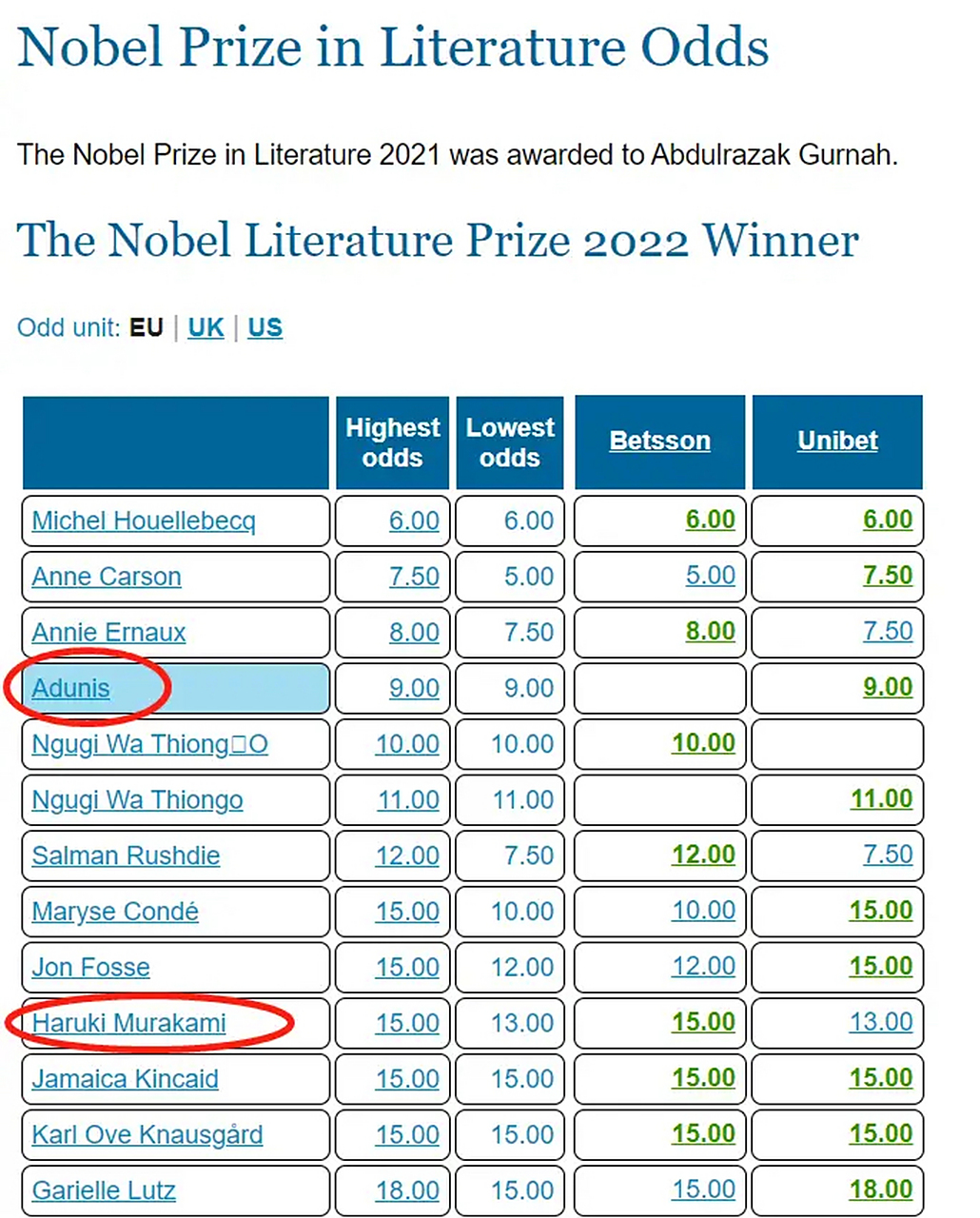Select the highlighted Adunis link
This screenshot has width=980, height=1218.
pyautogui.click(x=70, y=688)
